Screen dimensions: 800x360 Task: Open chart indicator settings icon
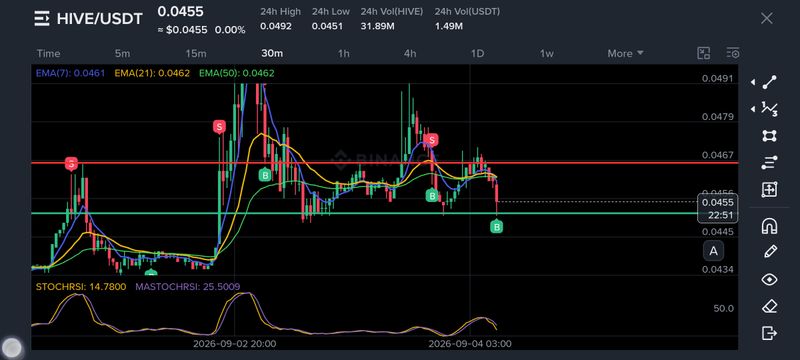(x=733, y=53)
